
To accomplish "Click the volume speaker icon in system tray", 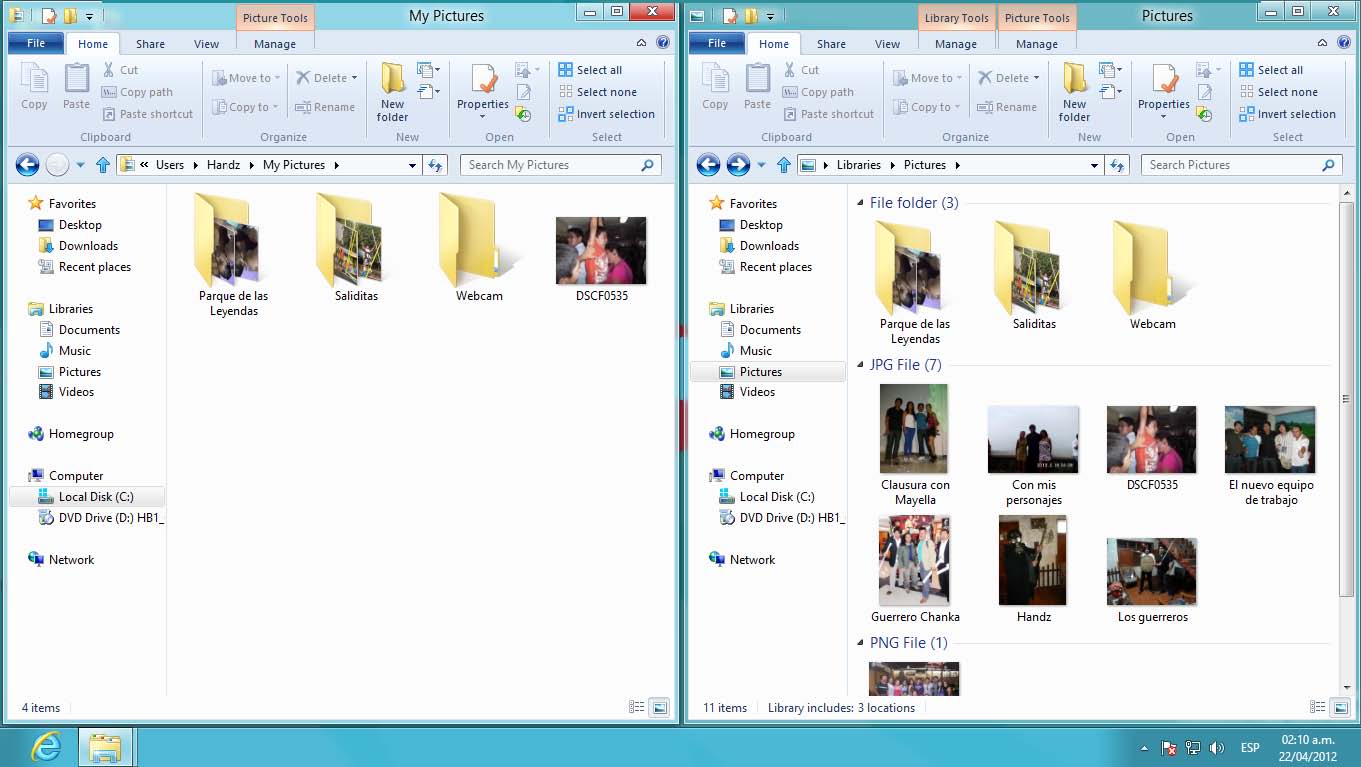I will click(1217, 747).
